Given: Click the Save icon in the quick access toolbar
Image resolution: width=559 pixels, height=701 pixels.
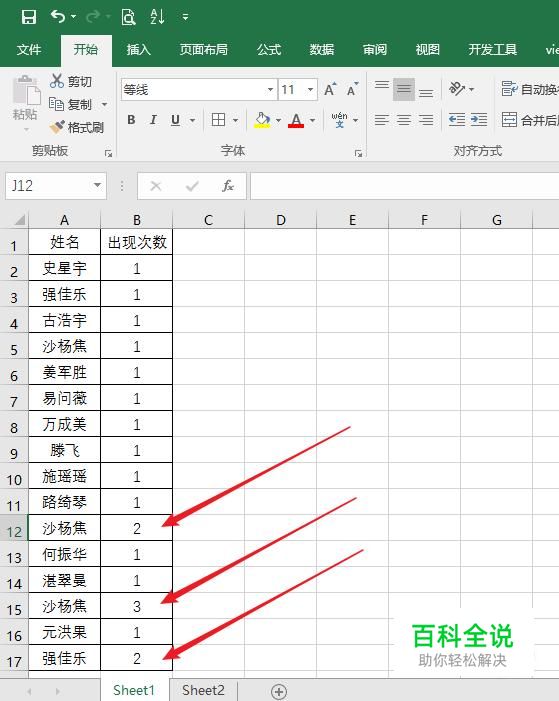Looking at the screenshot, I should pos(29,17).
